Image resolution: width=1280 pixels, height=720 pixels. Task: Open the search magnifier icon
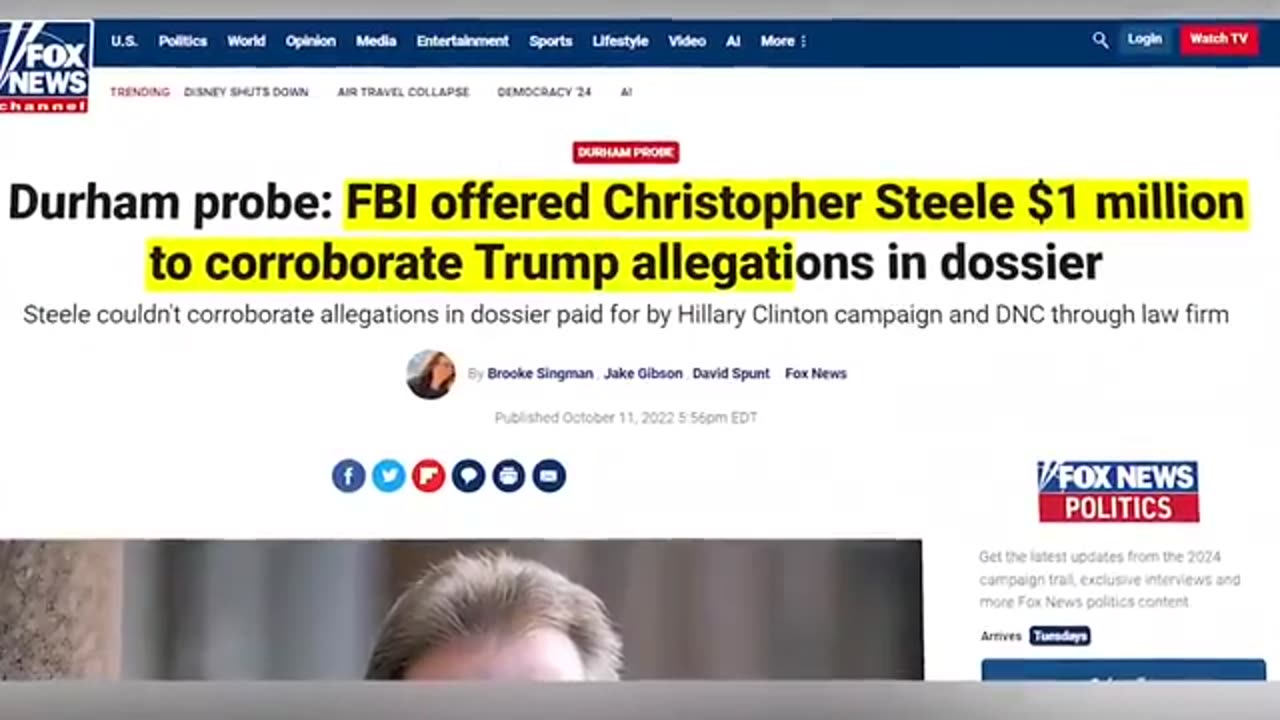[x=1100, y=40]
